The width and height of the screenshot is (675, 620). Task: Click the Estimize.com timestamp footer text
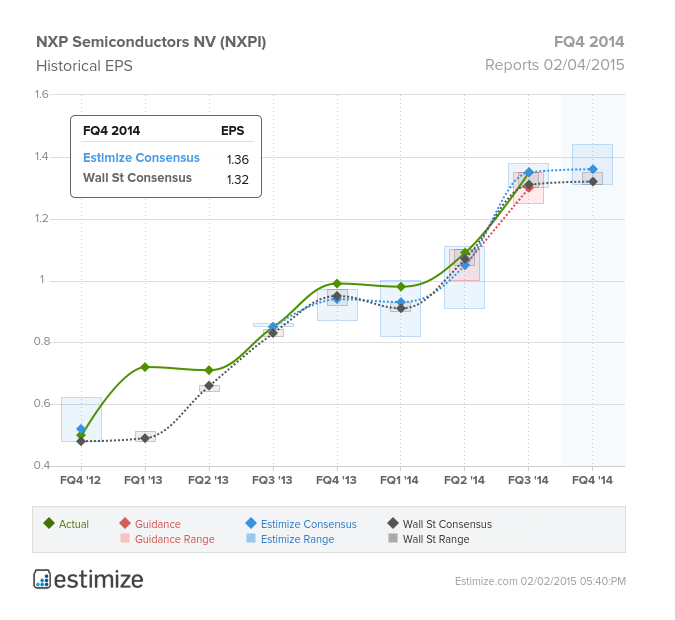[x=540, y=581]
